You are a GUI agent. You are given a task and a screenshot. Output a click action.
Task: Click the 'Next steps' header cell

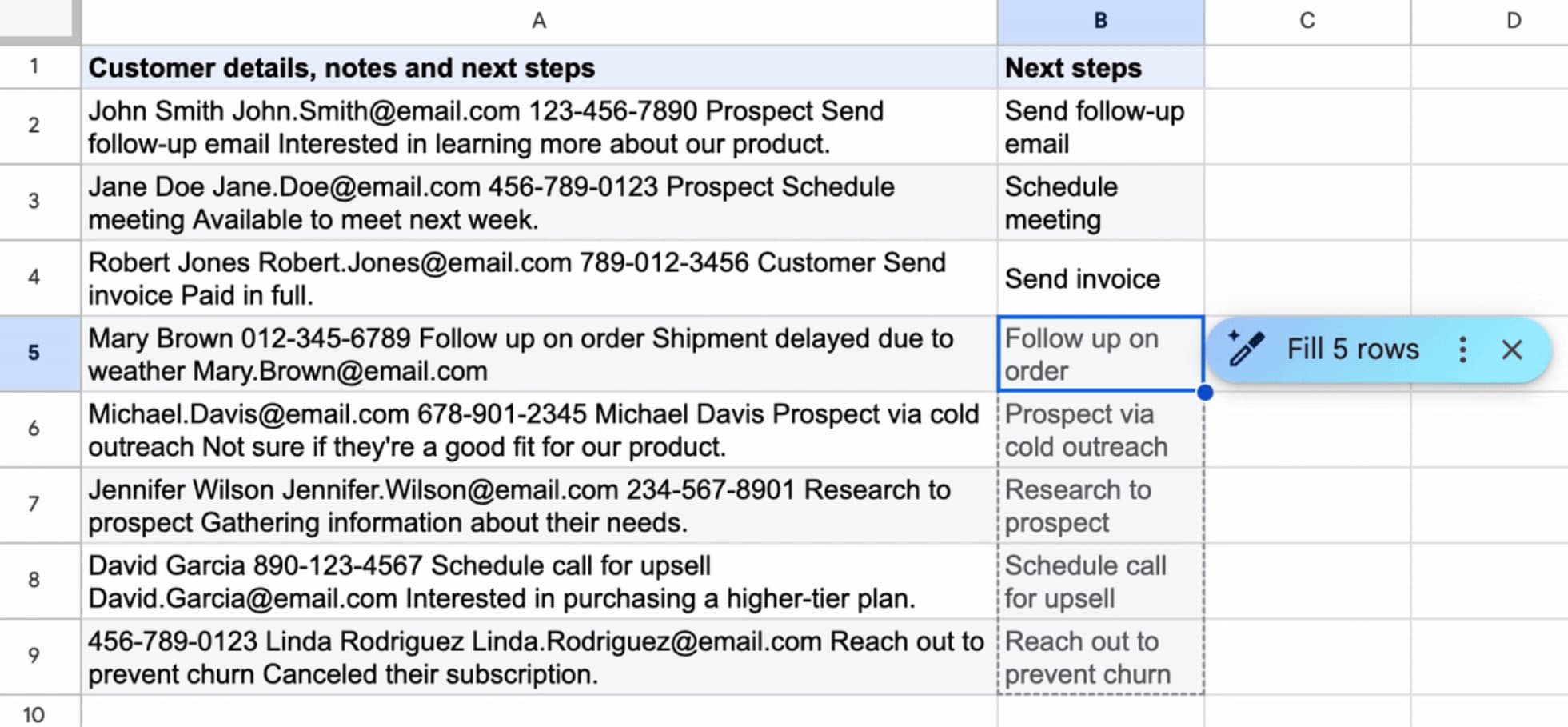click(x=1100, y=68)
